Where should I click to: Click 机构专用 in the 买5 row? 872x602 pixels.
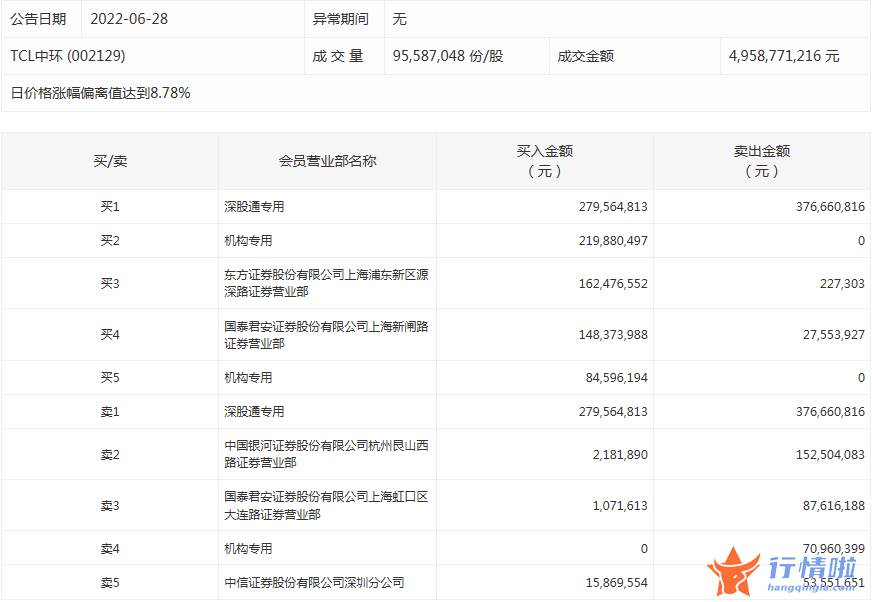point(248,377)
